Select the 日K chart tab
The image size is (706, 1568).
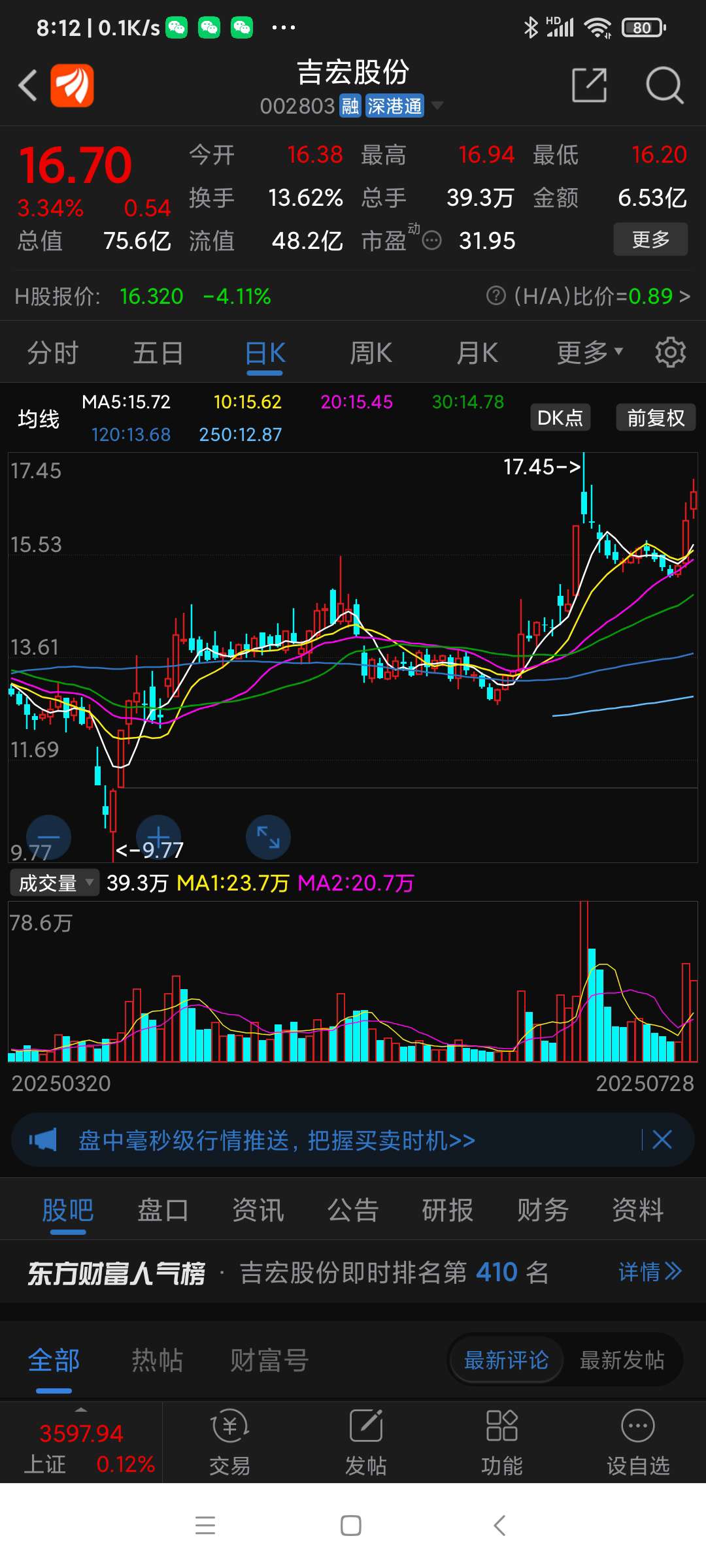[265, 353]
